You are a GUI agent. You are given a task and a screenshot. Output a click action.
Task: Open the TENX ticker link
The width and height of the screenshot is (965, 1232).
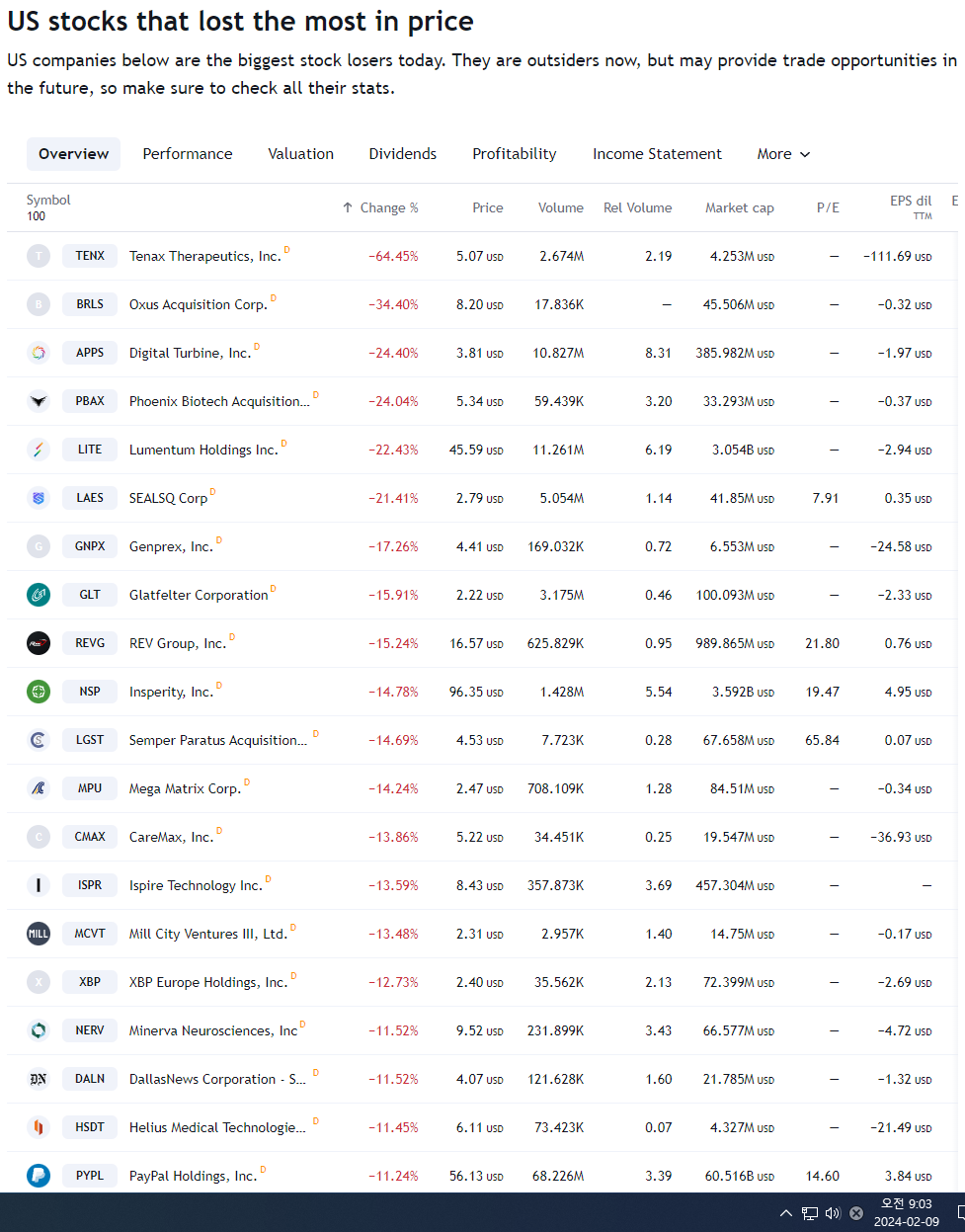tap(90, 256)
